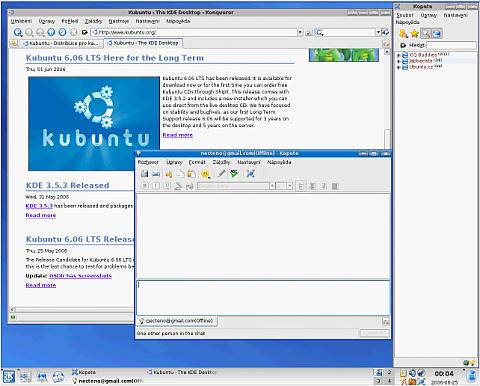Click the star icon in Kopete toolbar
This screenshot has height=386, width=480.
(415, 33)
